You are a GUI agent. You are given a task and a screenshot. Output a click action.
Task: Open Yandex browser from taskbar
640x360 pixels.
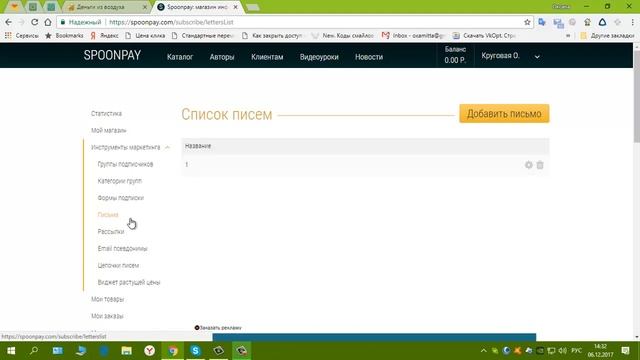pyautogui.click(x=149, y=351)
